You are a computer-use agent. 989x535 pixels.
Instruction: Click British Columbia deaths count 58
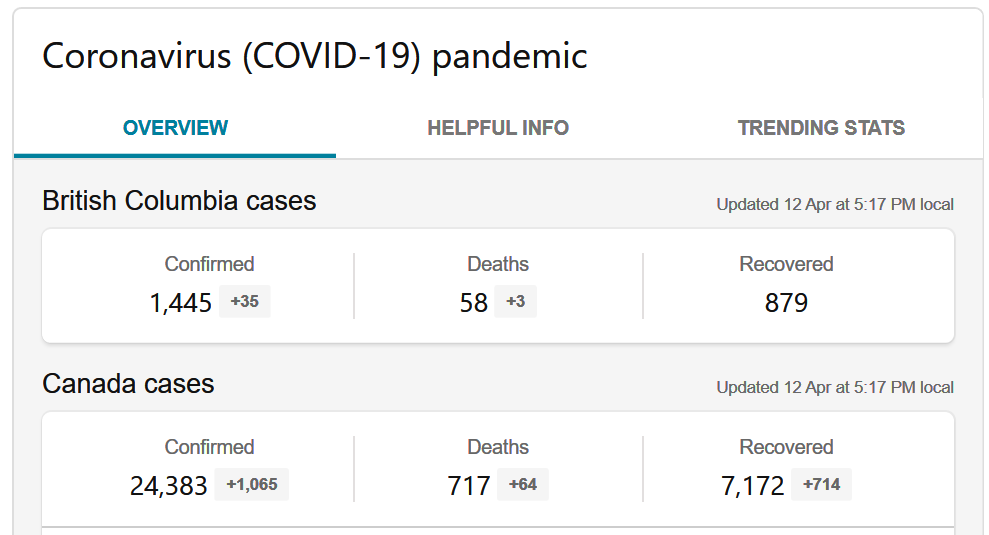[x=474, y=303]
